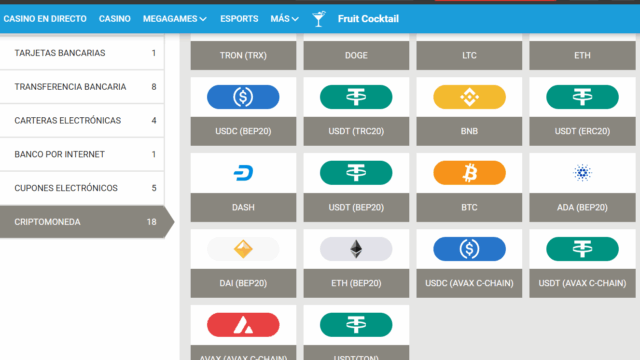Select the red AVAX Avalanche icon
Screen dimensions: 640x360
243,325
